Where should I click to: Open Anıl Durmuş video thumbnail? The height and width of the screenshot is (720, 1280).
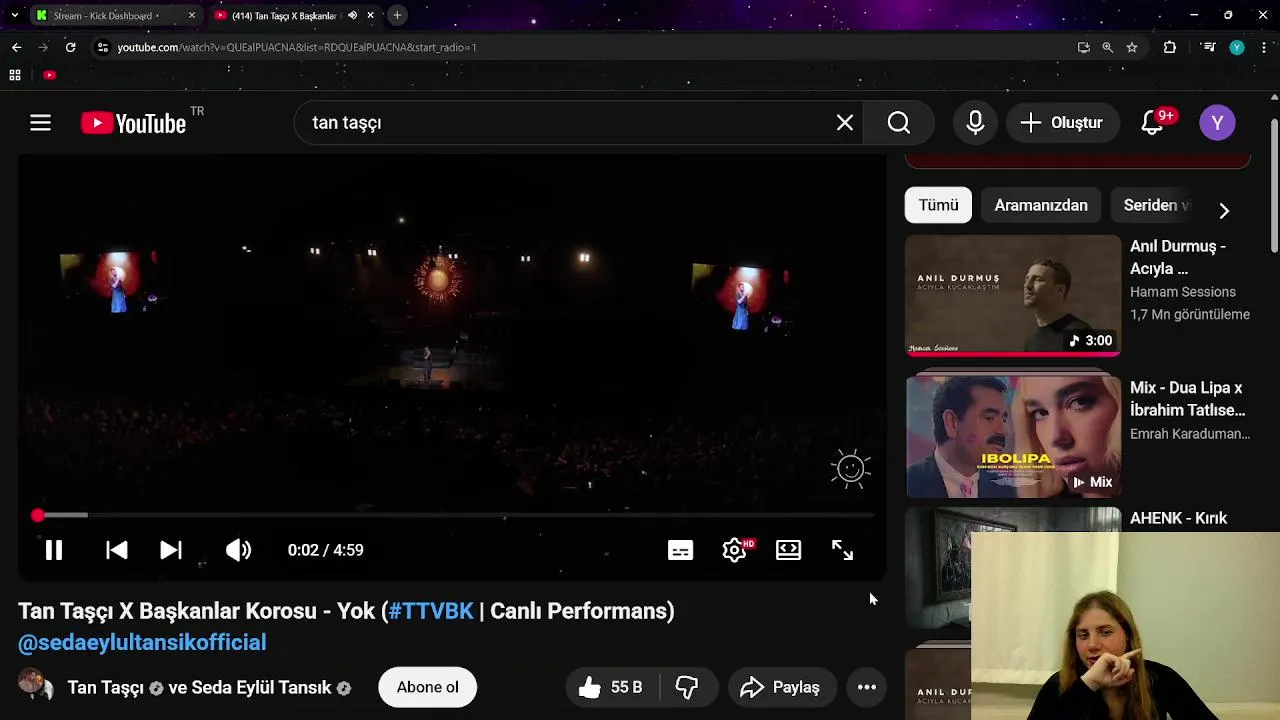click(x=1013, y=296)
